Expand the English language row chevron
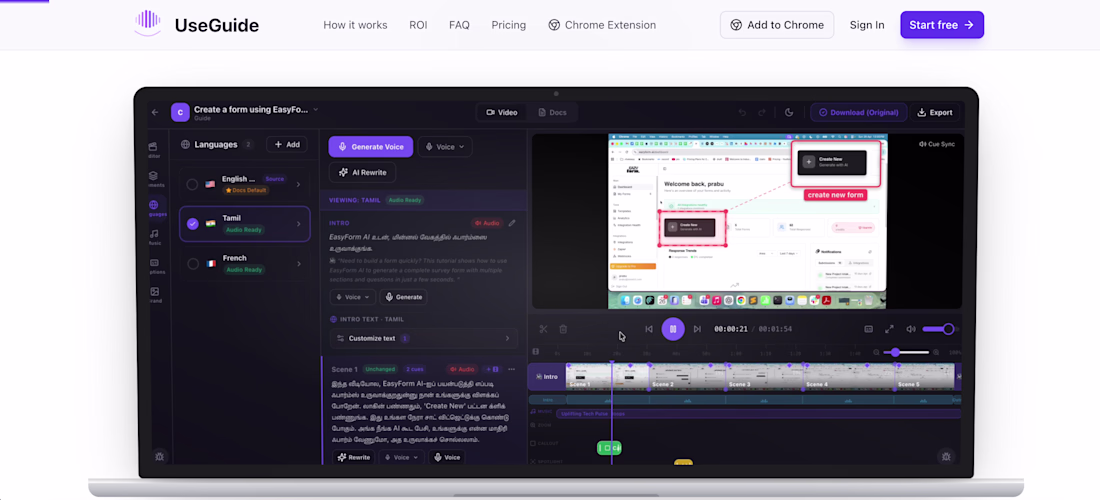Screen dimensions: 1100x500 [298, 184]
